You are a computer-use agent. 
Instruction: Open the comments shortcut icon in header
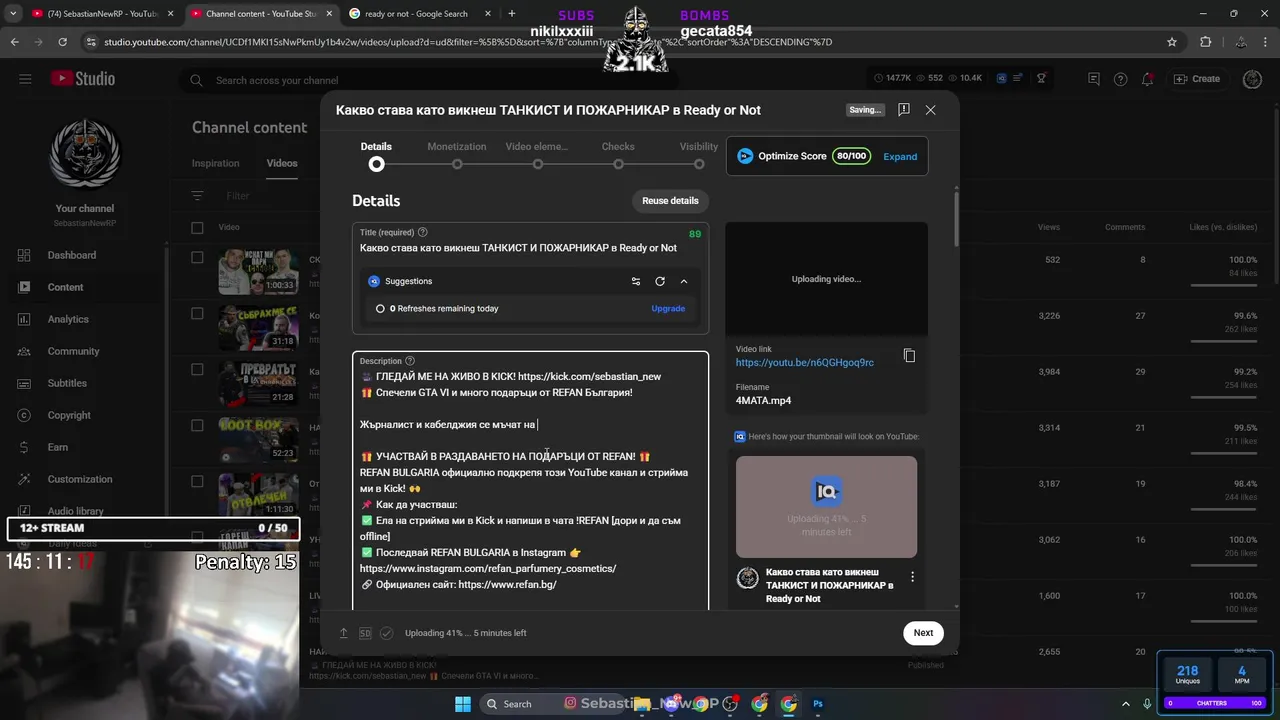pyautogui.click(x=1094, y=79)
